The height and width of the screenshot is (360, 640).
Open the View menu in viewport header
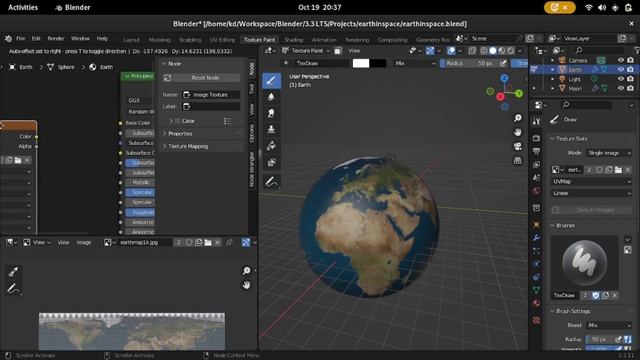tap(354, 51)
